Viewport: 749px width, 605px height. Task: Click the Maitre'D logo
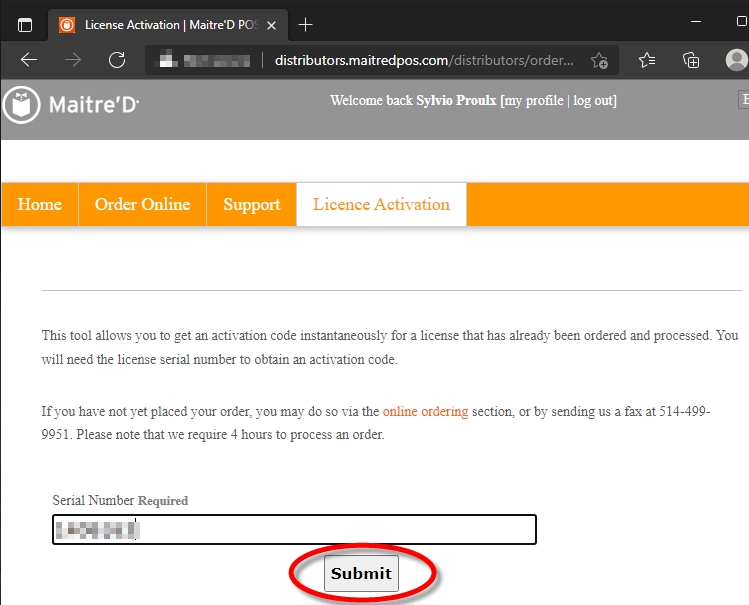(71, 102)
